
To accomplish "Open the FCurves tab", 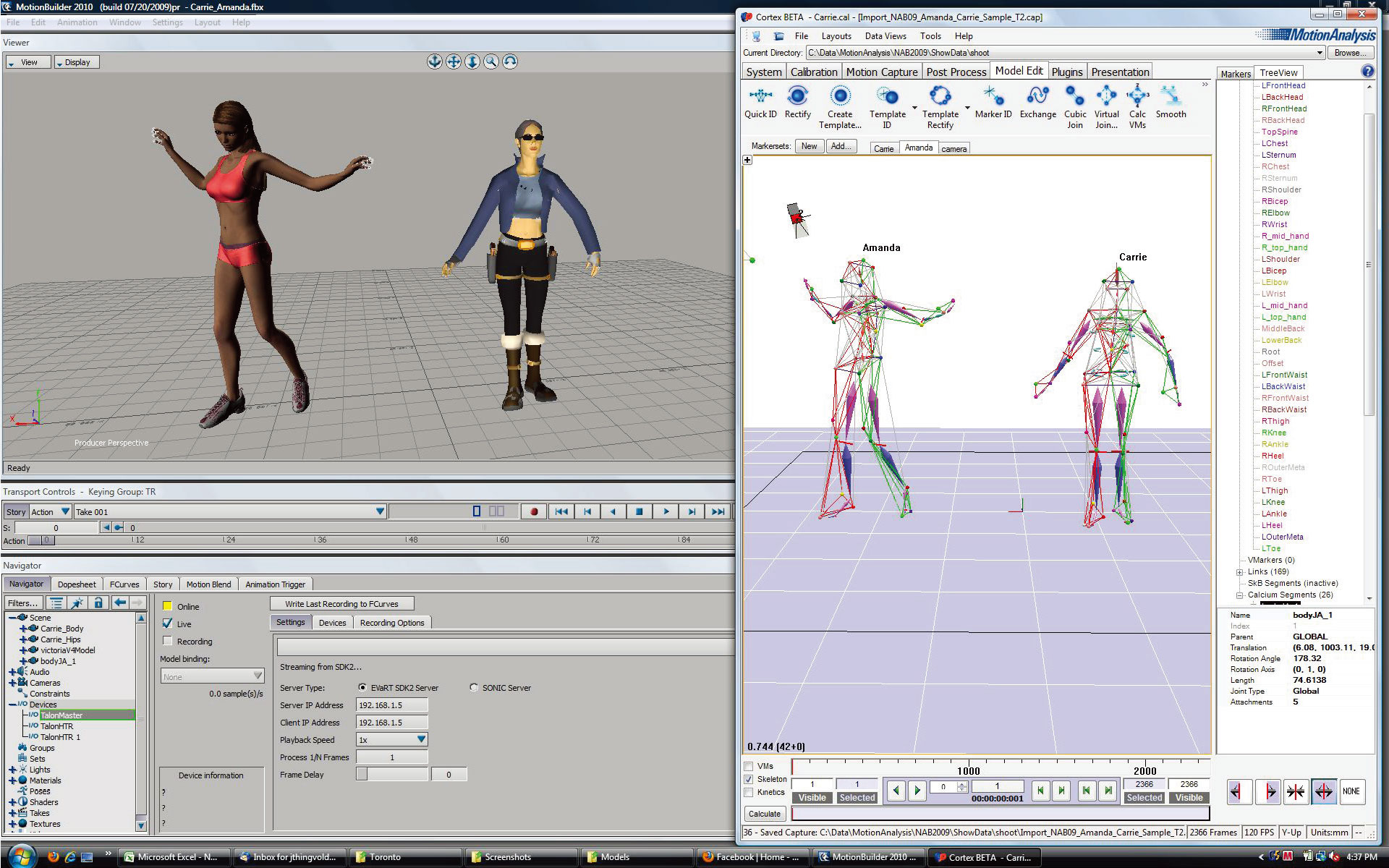I will [124, 584].
